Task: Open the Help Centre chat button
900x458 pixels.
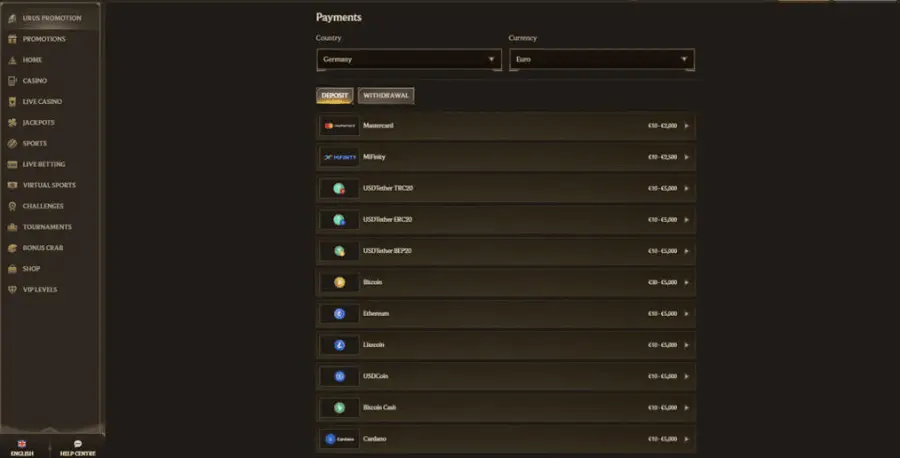Action: [x=77, y=448]
